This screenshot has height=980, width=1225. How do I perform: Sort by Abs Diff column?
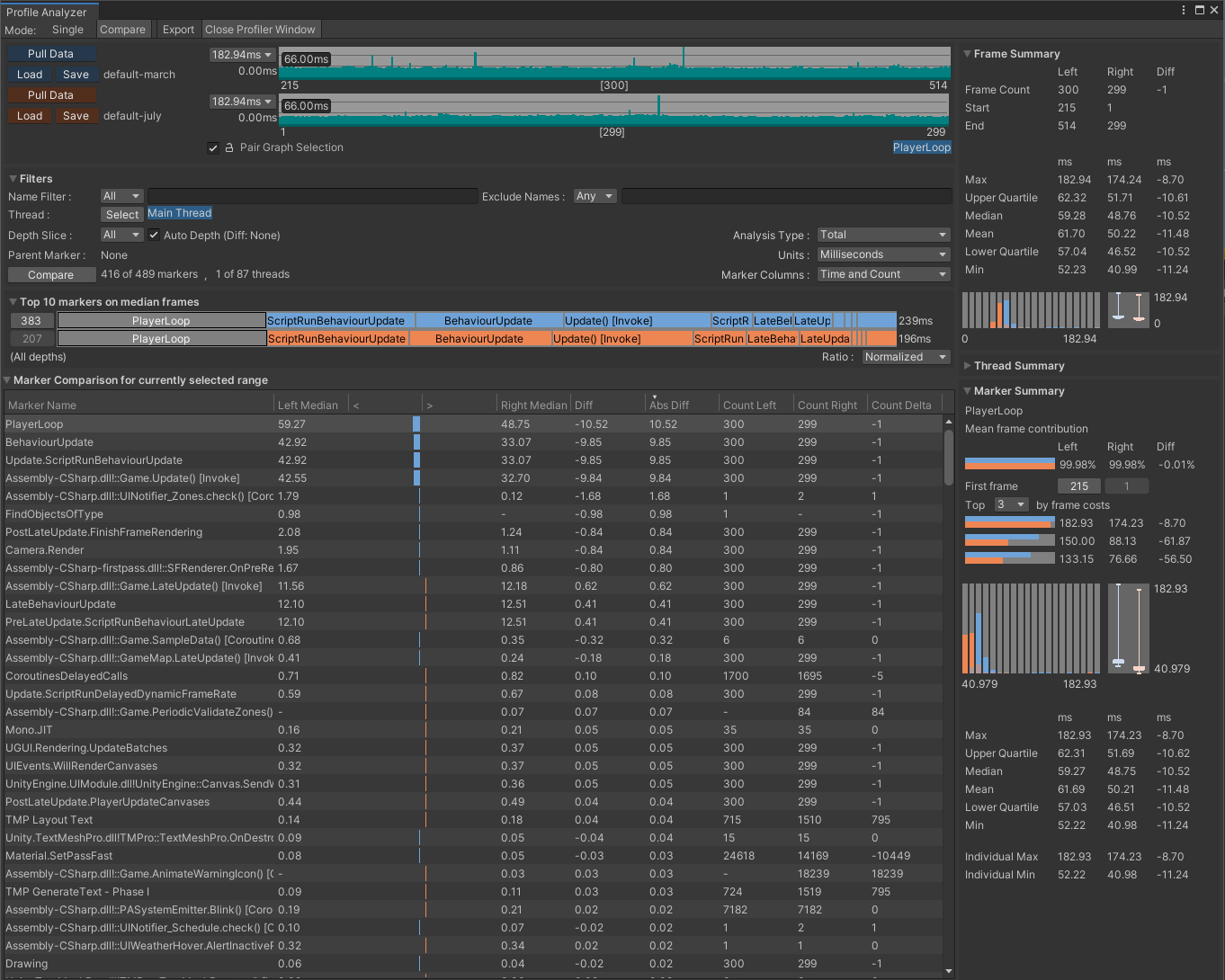coord(681,405)
